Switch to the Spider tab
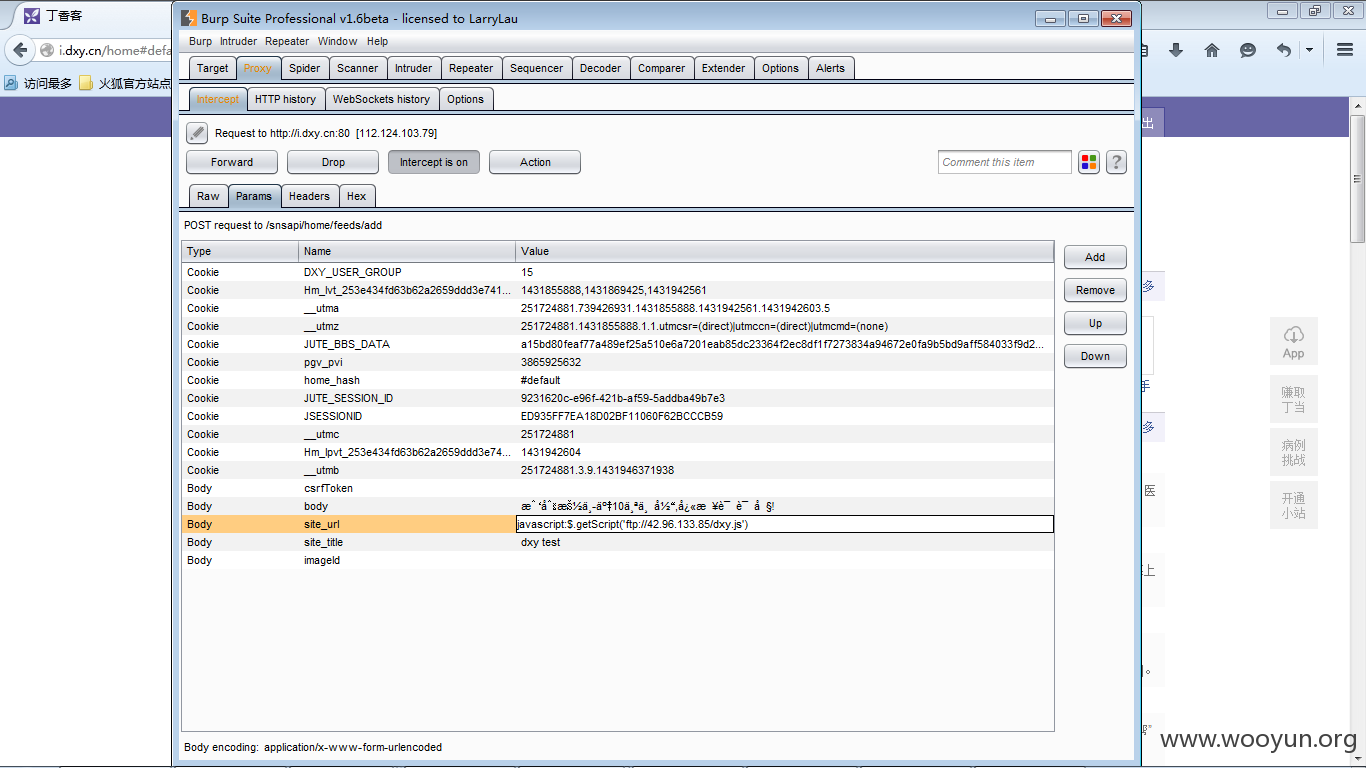The image size is (1366, 768). 305,68
